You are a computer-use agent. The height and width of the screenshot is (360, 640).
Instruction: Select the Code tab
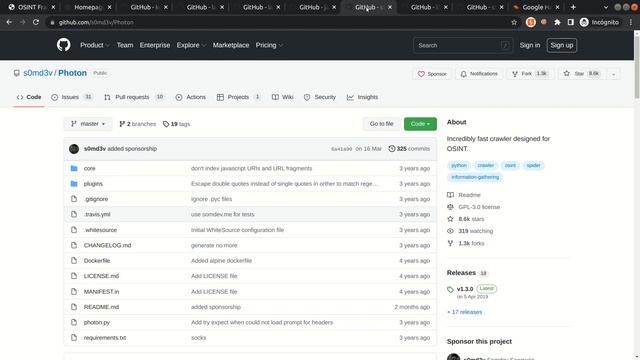(x=29, y=97)
